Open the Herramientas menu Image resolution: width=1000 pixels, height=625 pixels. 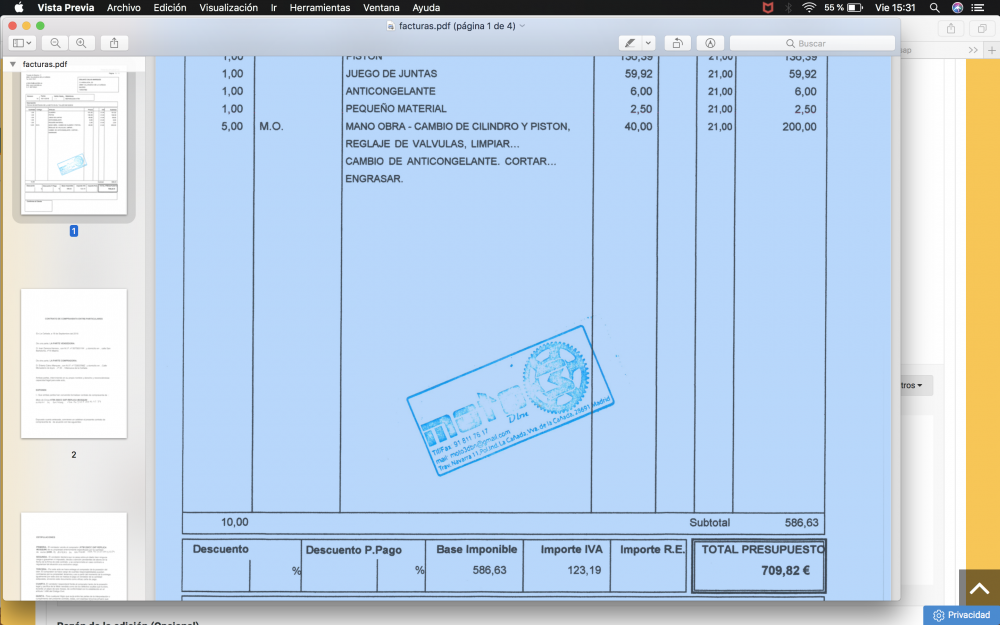tap(319, 7)
